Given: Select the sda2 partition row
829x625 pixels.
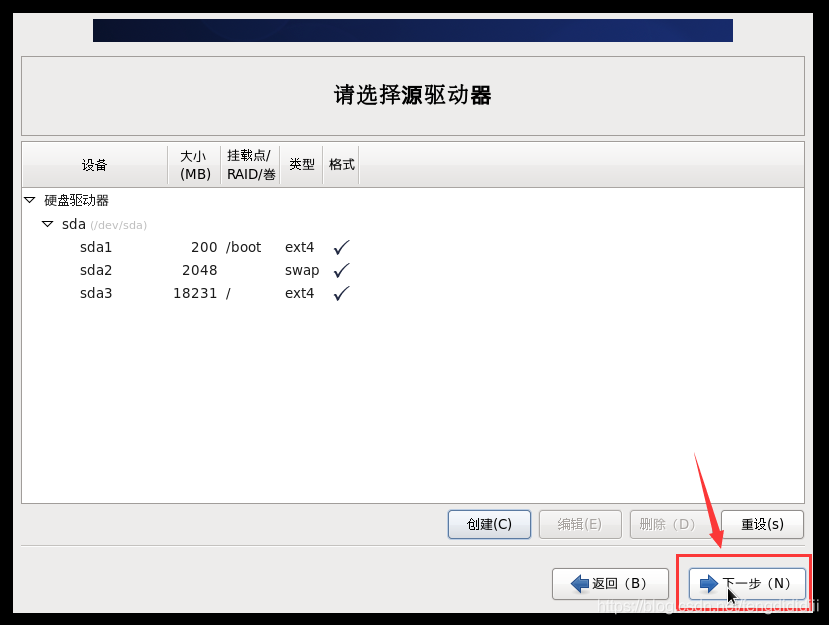Looking at the screenshot, I should click(x=413, y=270).
